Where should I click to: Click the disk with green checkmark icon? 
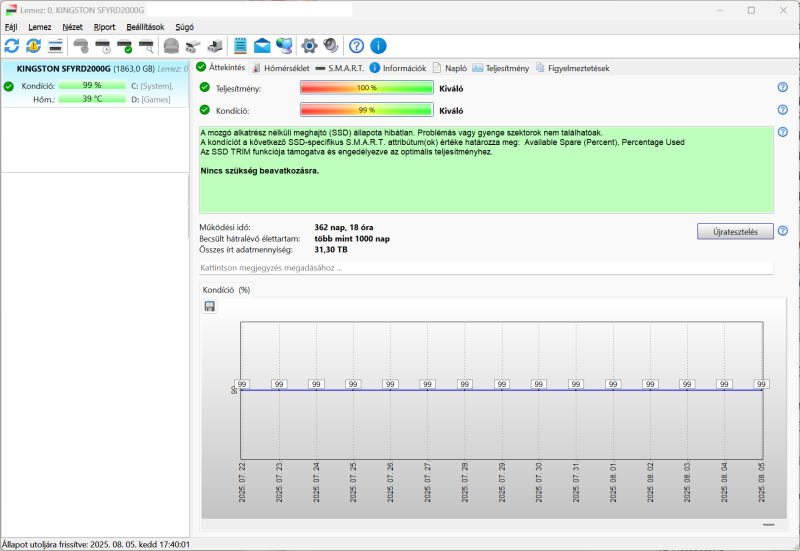[x=125, y=46]
